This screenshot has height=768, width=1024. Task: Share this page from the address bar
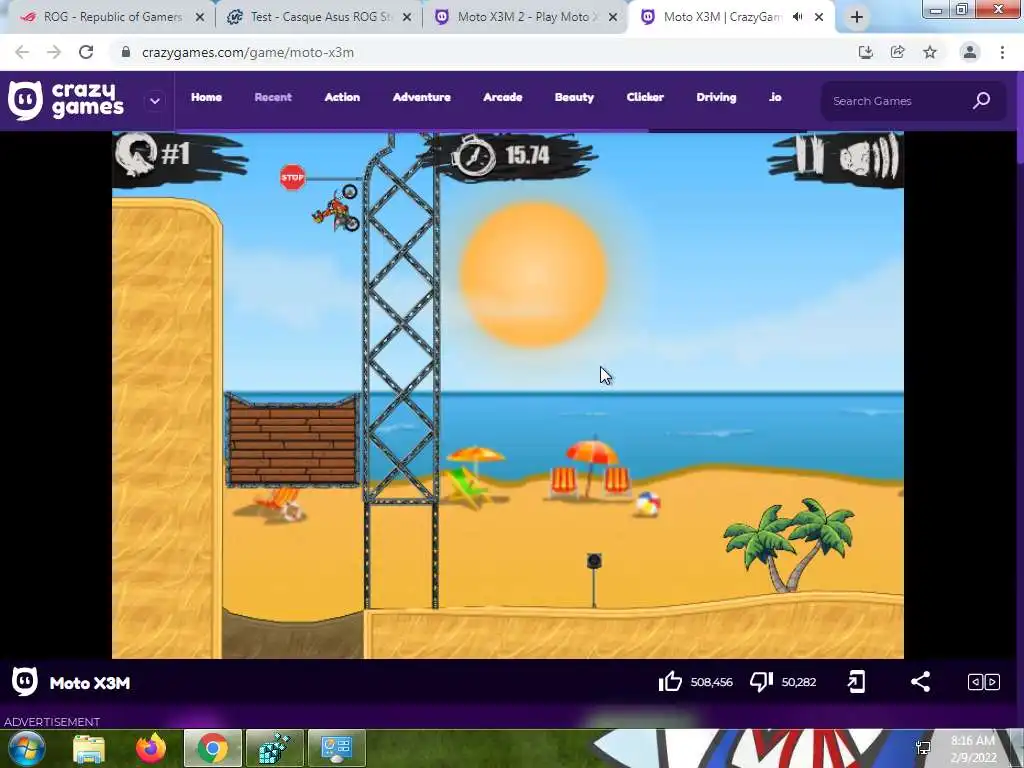897,52
